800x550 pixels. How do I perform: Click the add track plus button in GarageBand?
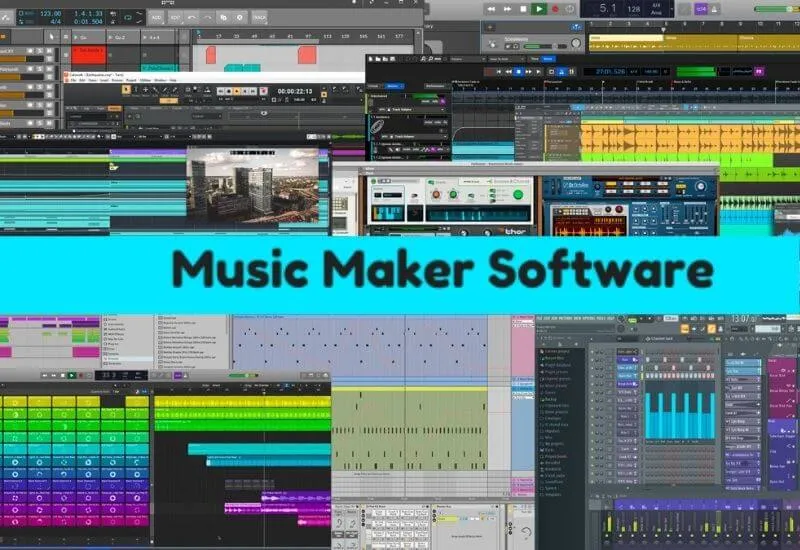[490, 27]
